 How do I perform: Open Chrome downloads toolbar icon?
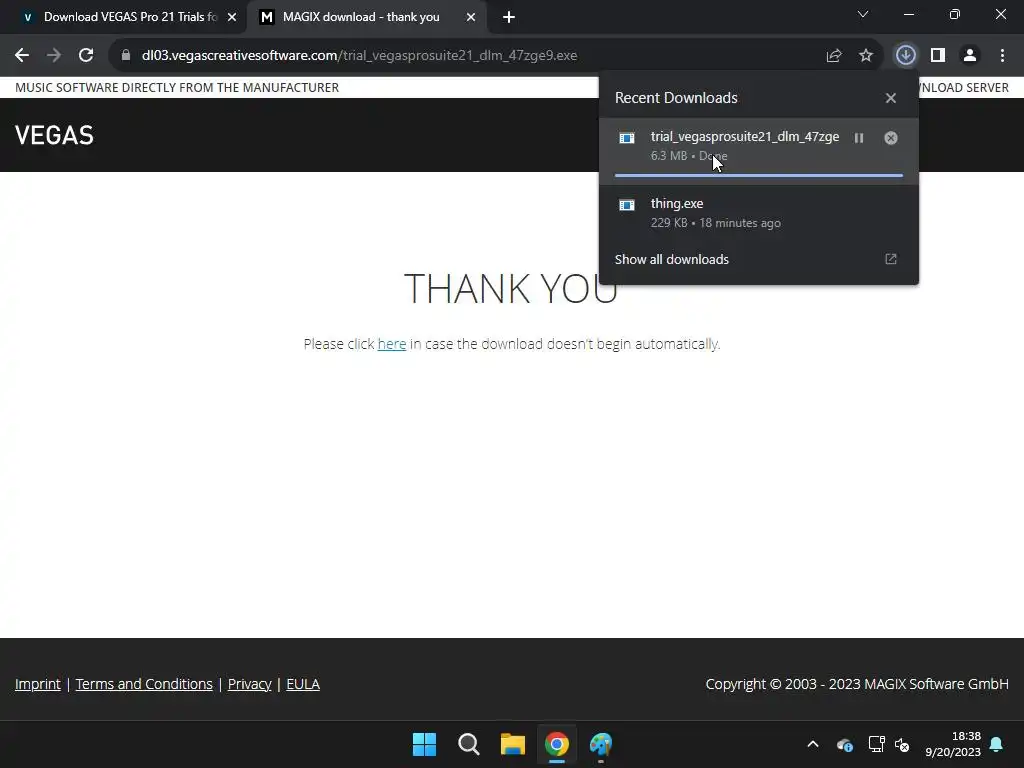pyautogui.click(x=905, y=56)
